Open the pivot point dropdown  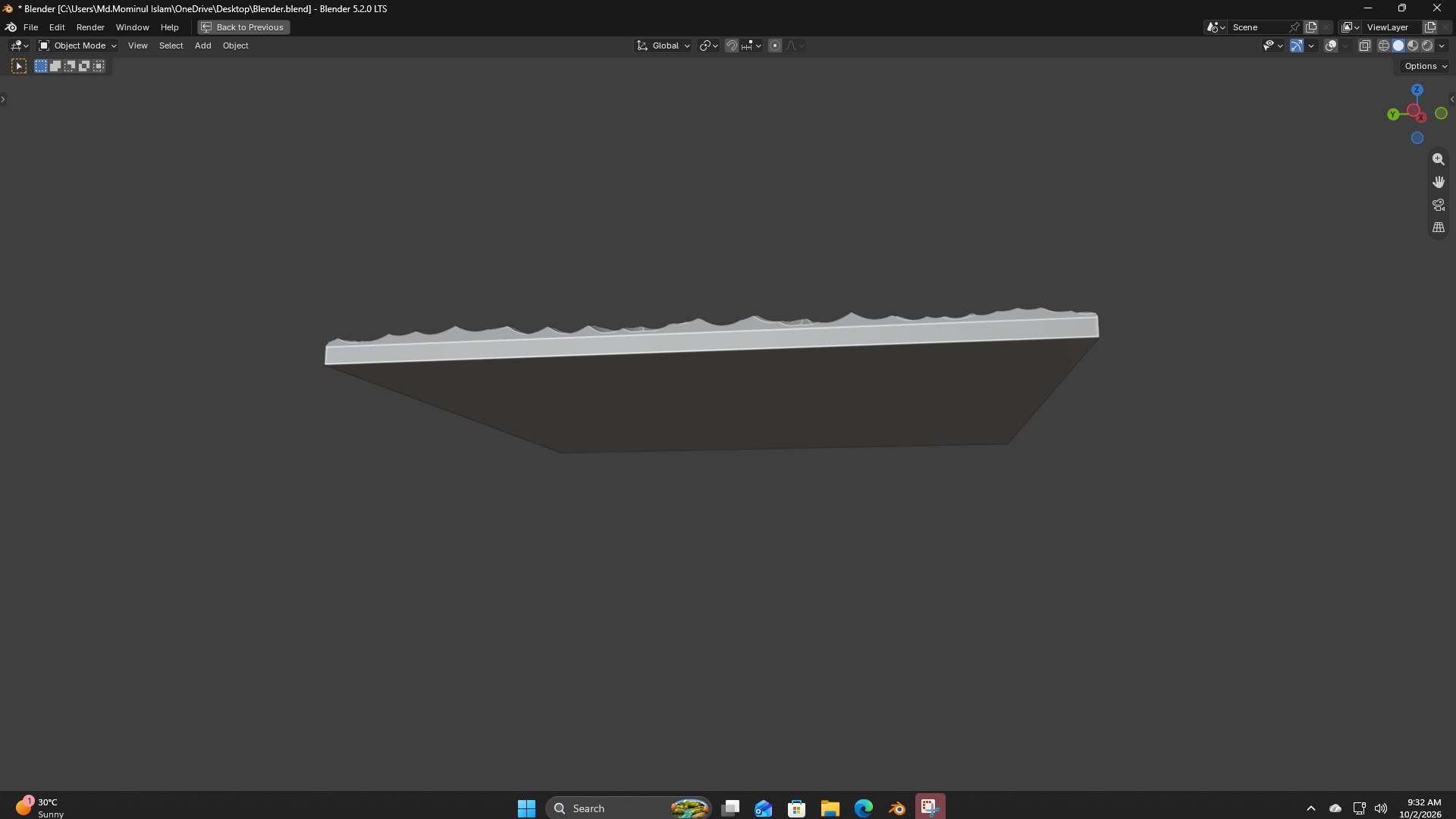pyautogui.click(x=708, y=45)
